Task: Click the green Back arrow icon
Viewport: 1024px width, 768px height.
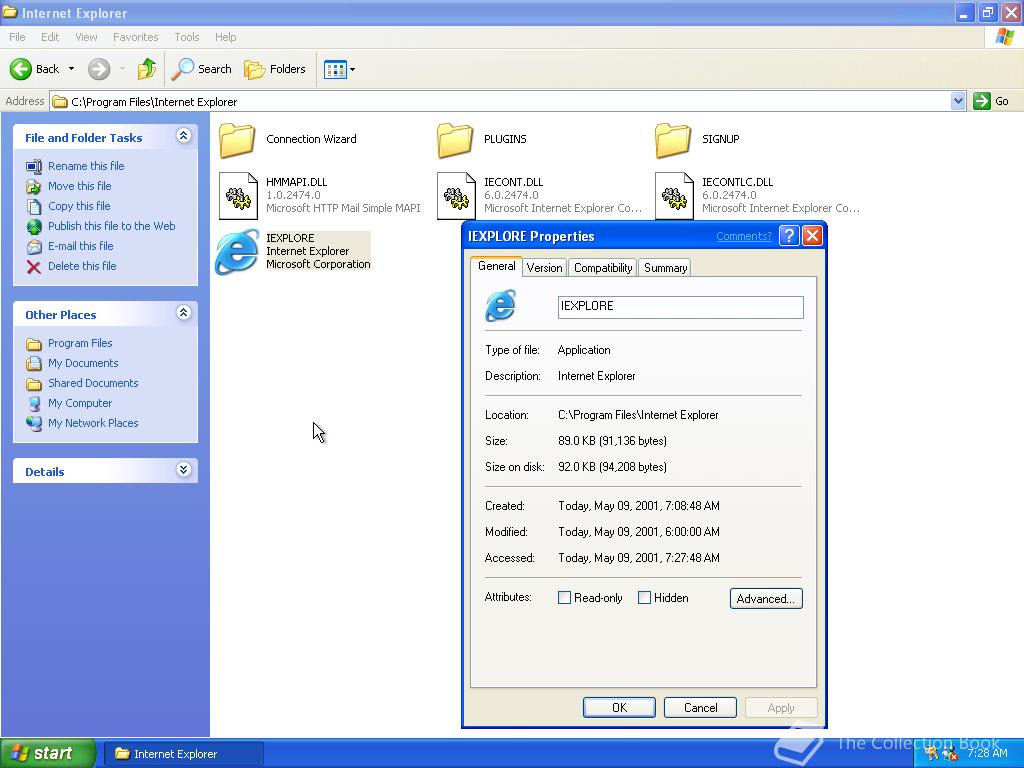Action: [x=21, y=69]
